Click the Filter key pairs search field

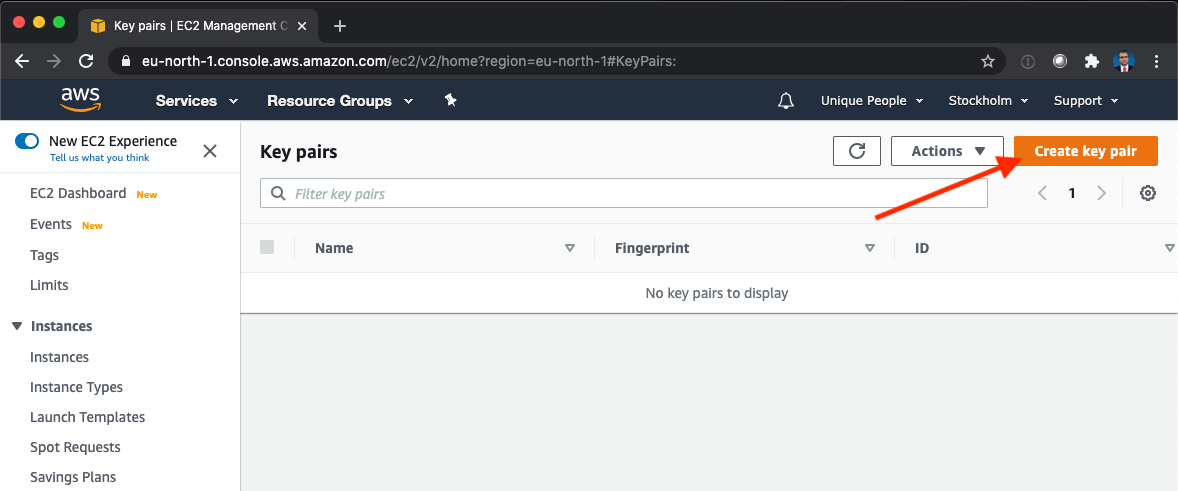click(624, 194)
